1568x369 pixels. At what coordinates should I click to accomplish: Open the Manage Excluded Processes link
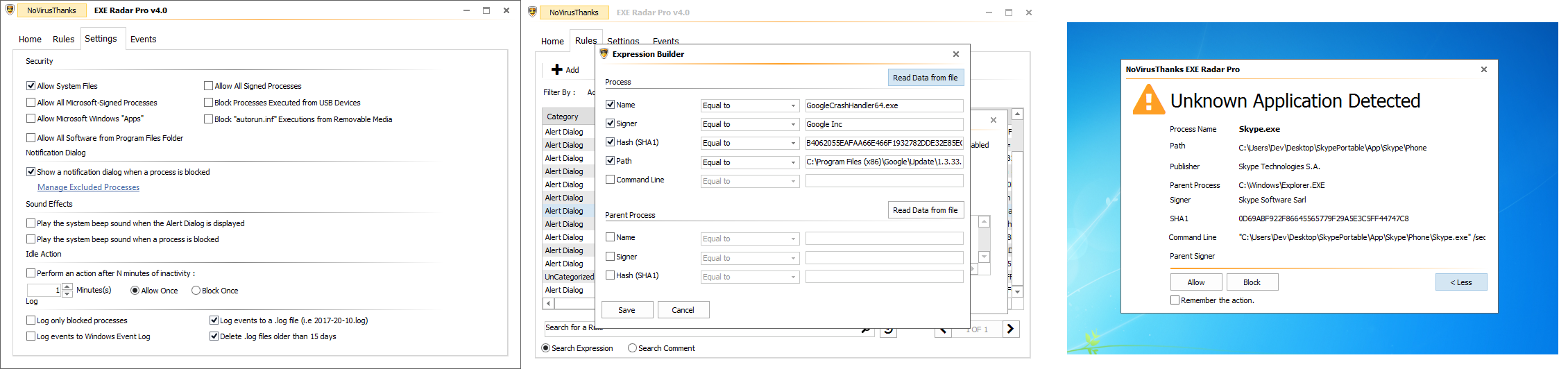(x=88, y=187)
